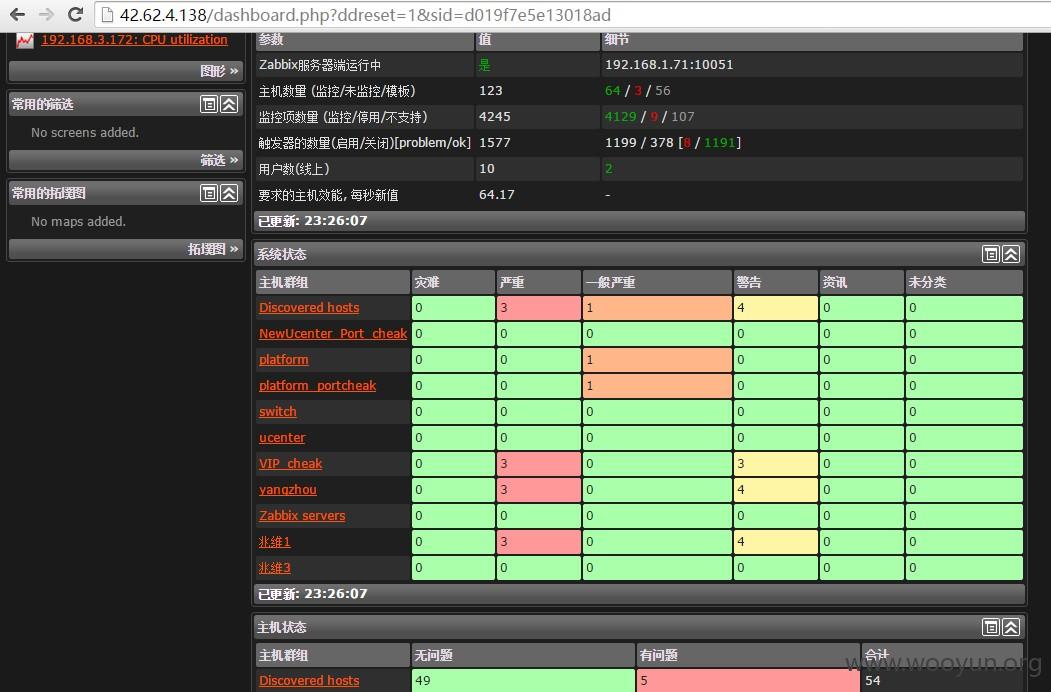This screenshot has height=692, width=1051.
Task: Click 严重 cell 3 in 兆维1 row
Action: (539, 542)
